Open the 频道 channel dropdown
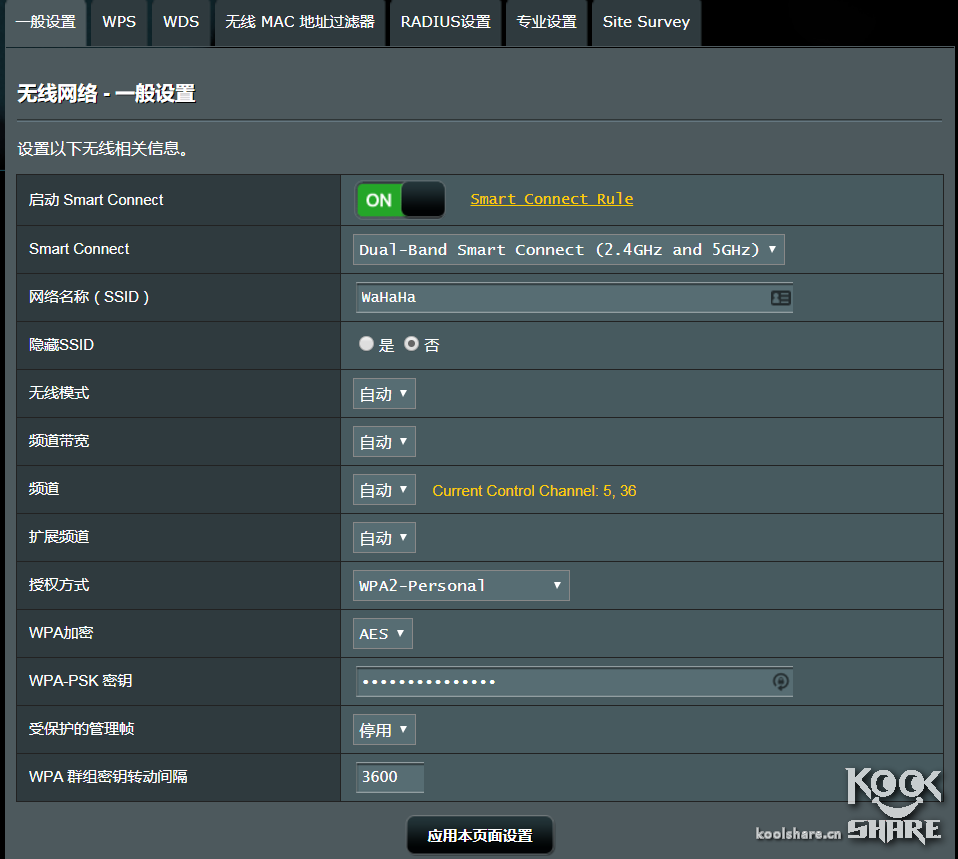Image resolution: width=958 pixels, height=859 pixels. tap(384, 490)
